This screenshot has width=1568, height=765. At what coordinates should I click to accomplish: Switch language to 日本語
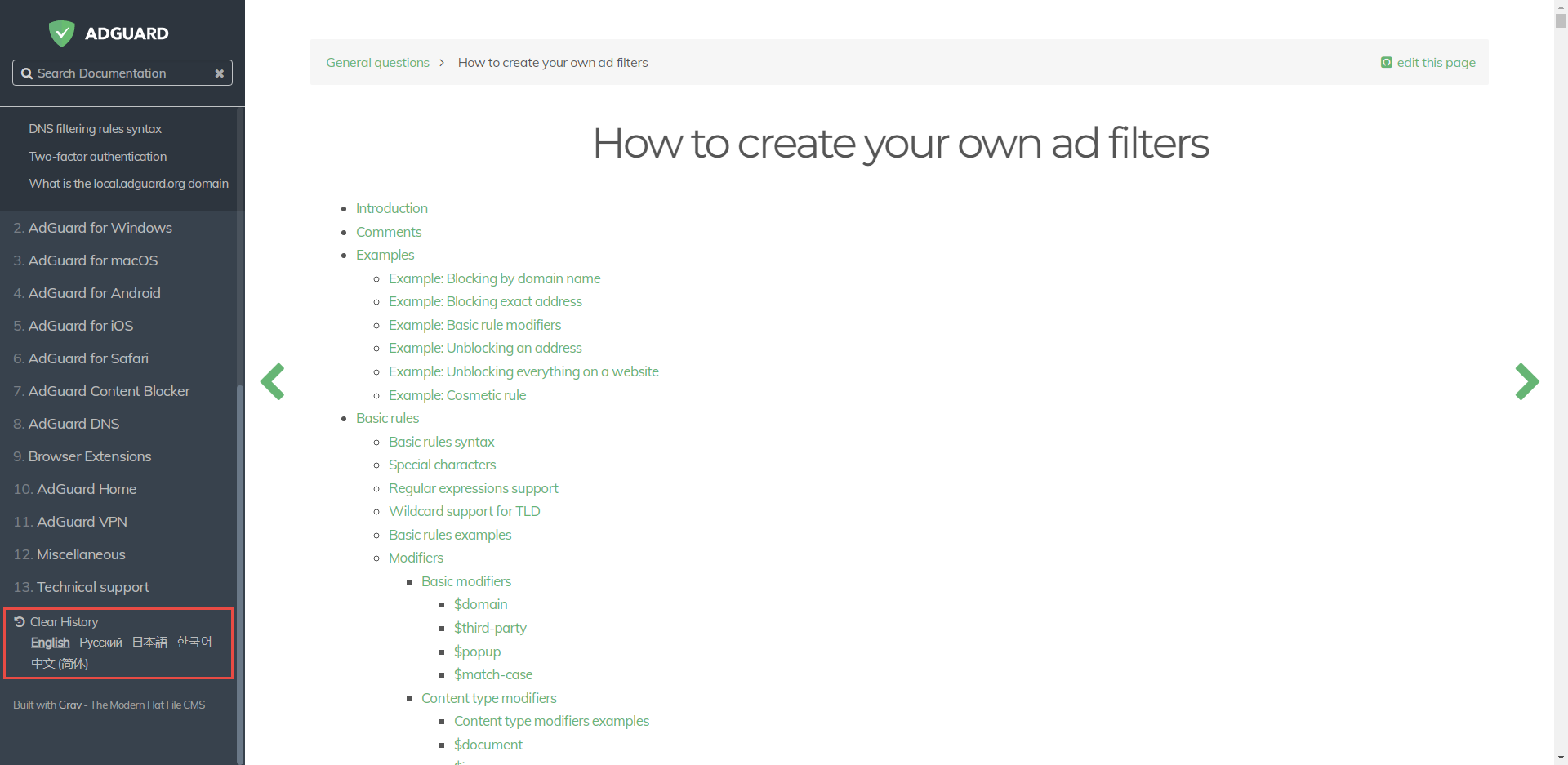149,643
